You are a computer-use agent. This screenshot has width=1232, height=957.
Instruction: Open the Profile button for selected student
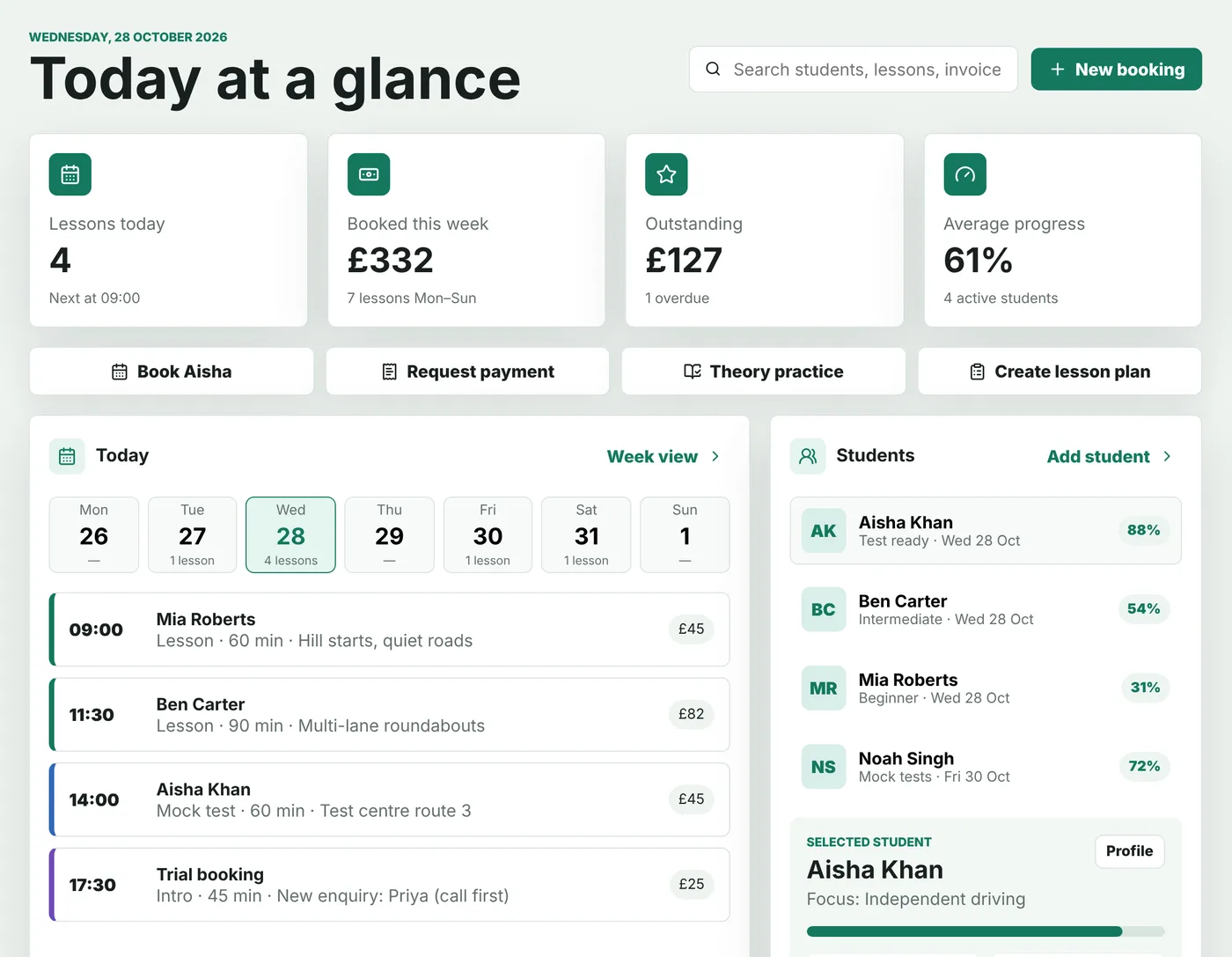1130,851
